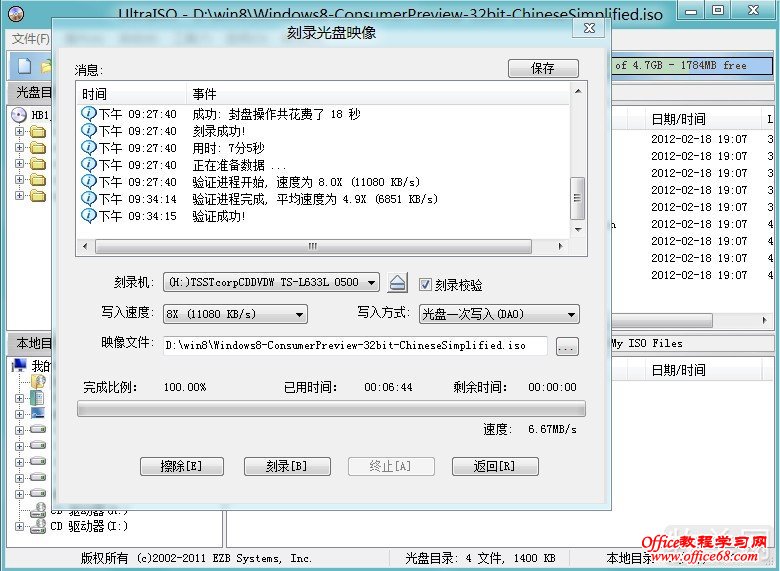Toggle the 刻录校验 checkbox

coord(425,285)
